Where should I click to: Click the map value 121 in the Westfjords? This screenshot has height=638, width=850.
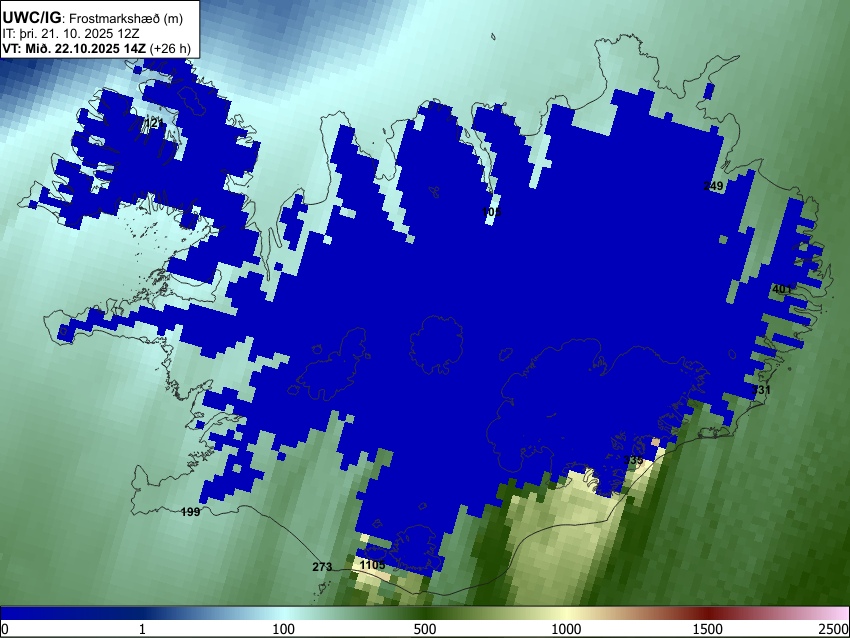154,124
